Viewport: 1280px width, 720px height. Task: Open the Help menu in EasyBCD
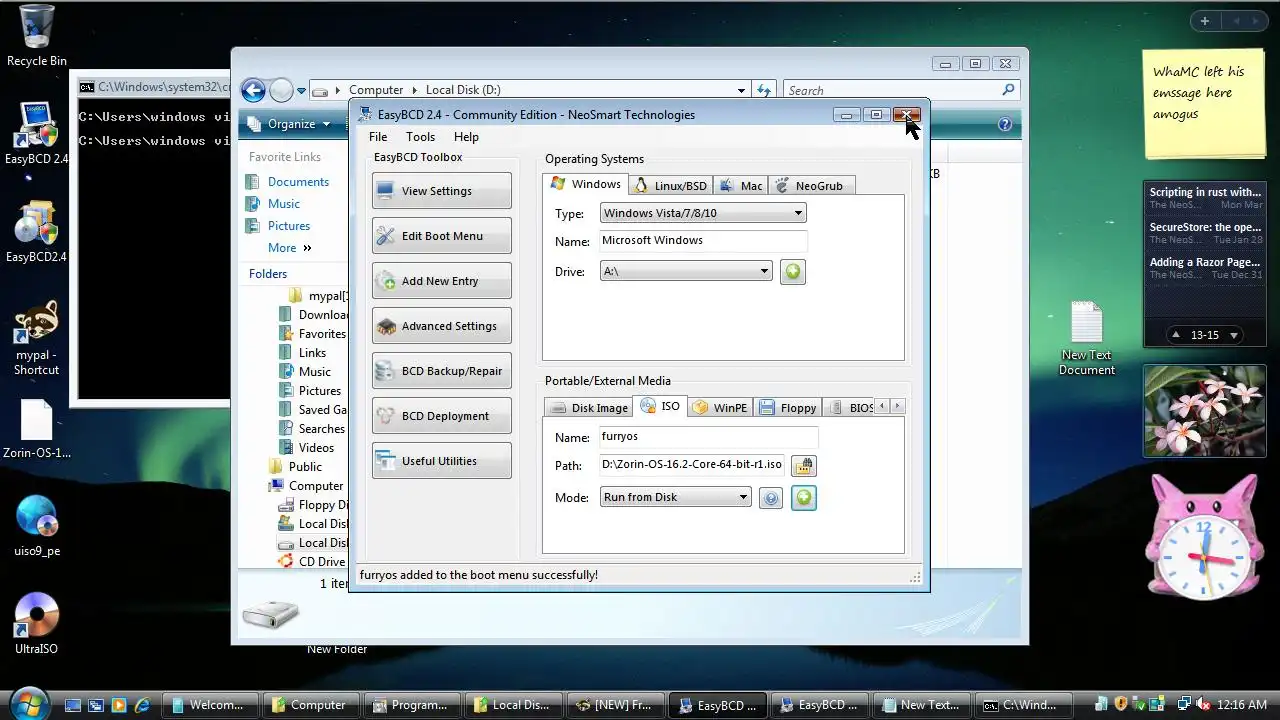(x=466, y=137)
